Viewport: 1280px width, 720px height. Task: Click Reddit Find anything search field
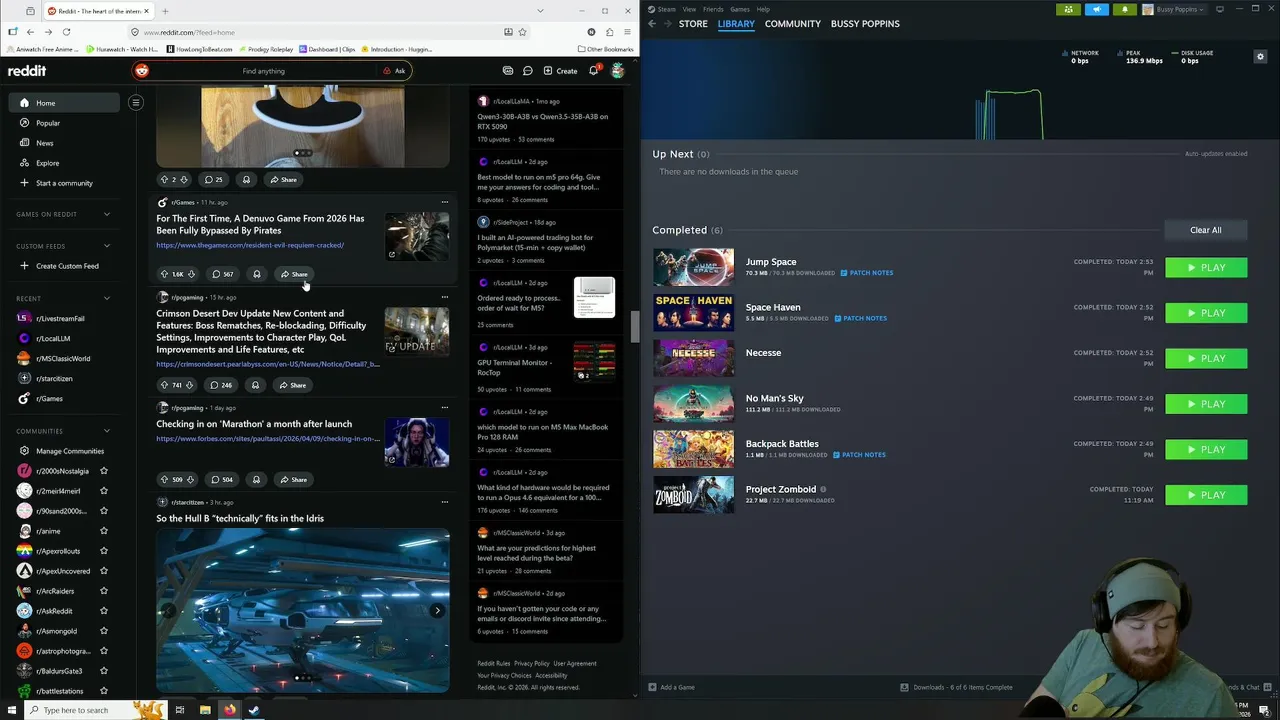point(263,71)
